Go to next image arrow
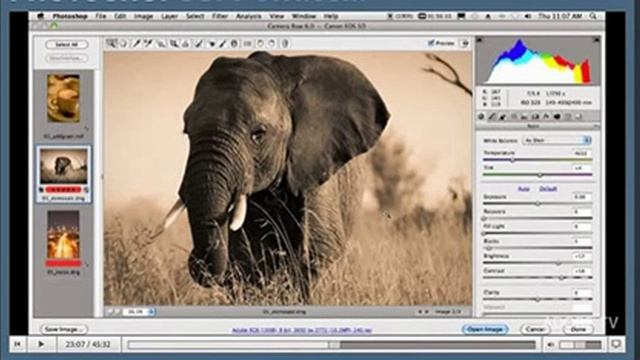The height and width of the screenshot is (360, 640). (x=427, y=312)
